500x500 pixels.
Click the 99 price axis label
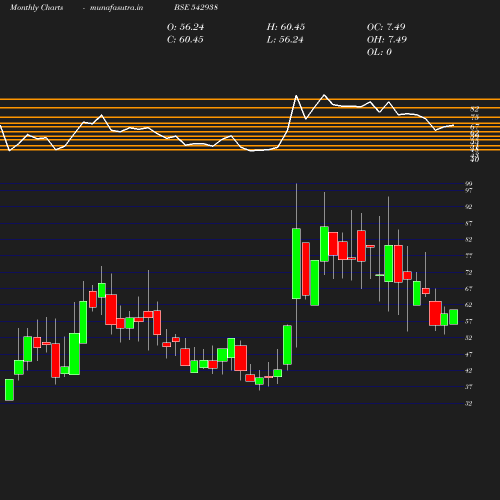pyautogui.click(x=469, y=184)
